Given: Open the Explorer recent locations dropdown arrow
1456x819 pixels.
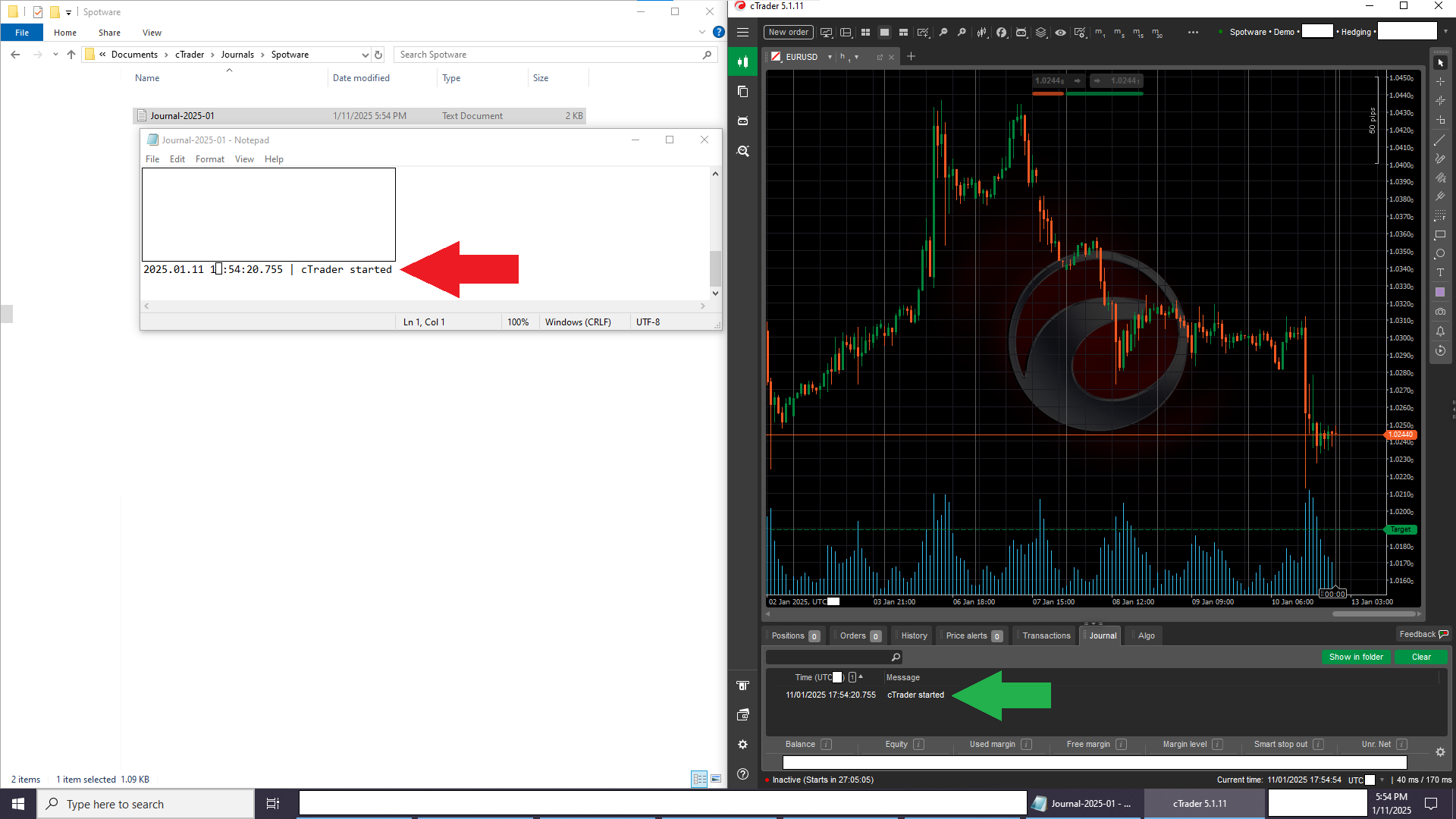Looking at the screenshot, I should tap(55, 55).
